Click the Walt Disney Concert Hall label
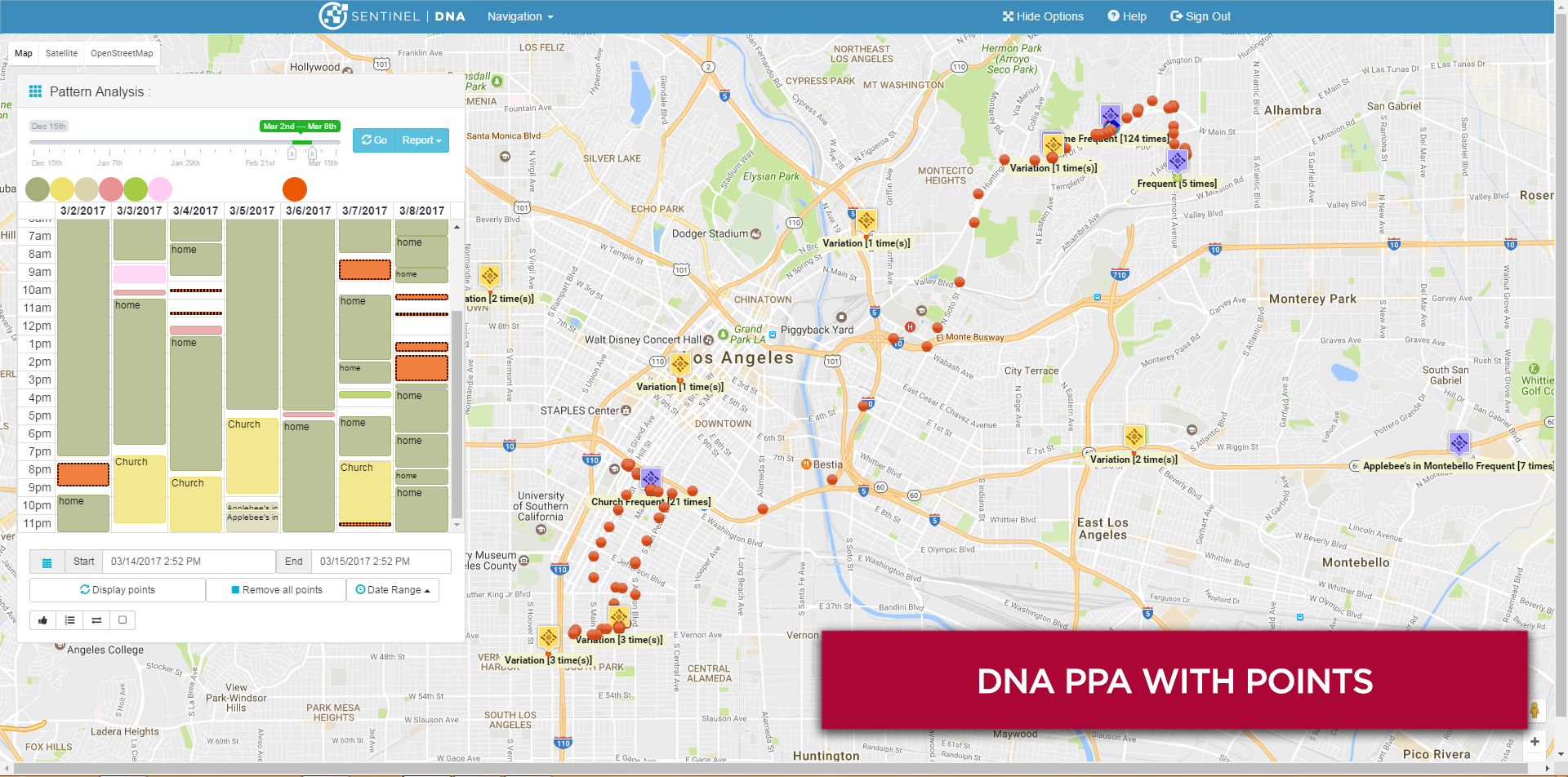This screenshot has height=777, width=1568. [644, 340]
